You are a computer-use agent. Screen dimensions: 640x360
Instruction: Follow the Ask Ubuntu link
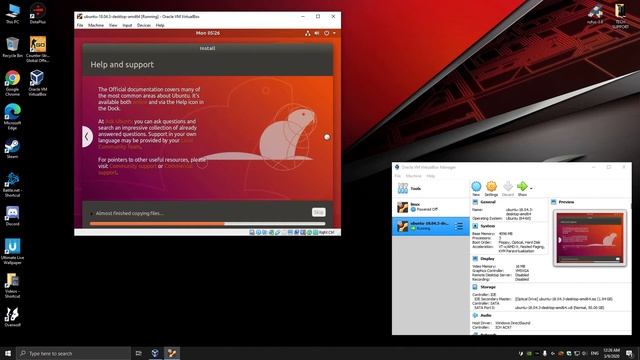pos(119,121)
